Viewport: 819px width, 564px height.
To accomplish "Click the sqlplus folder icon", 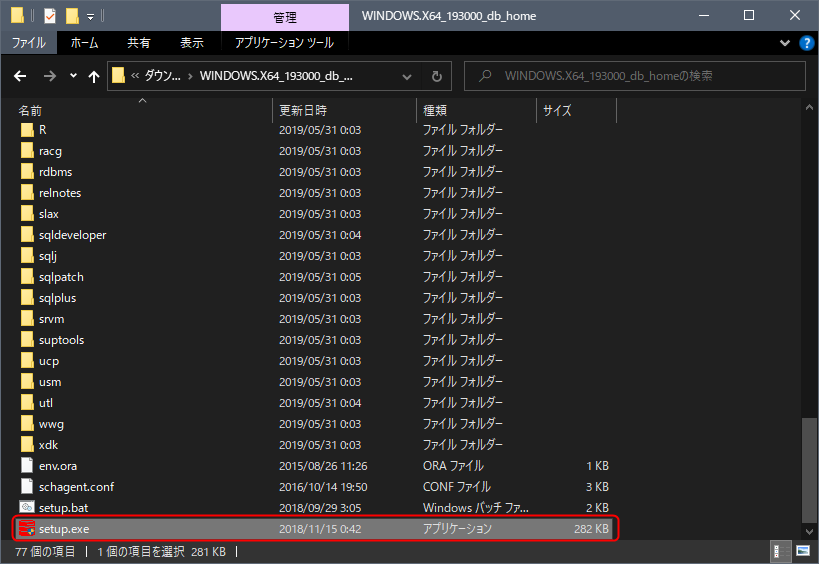I will click(27, 298).
